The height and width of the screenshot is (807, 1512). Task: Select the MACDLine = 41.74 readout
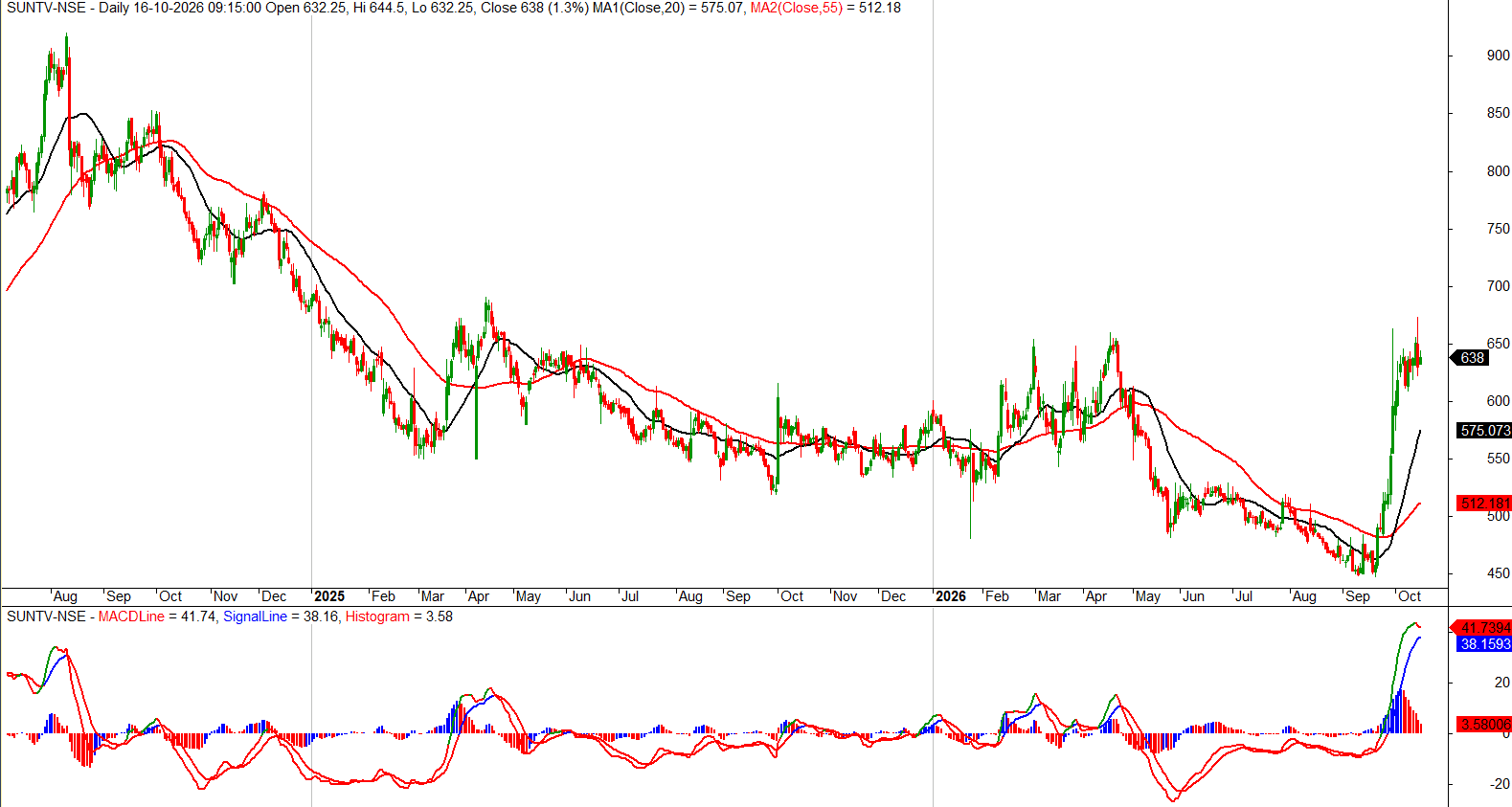pyautogui.click(x=157, y=616)
